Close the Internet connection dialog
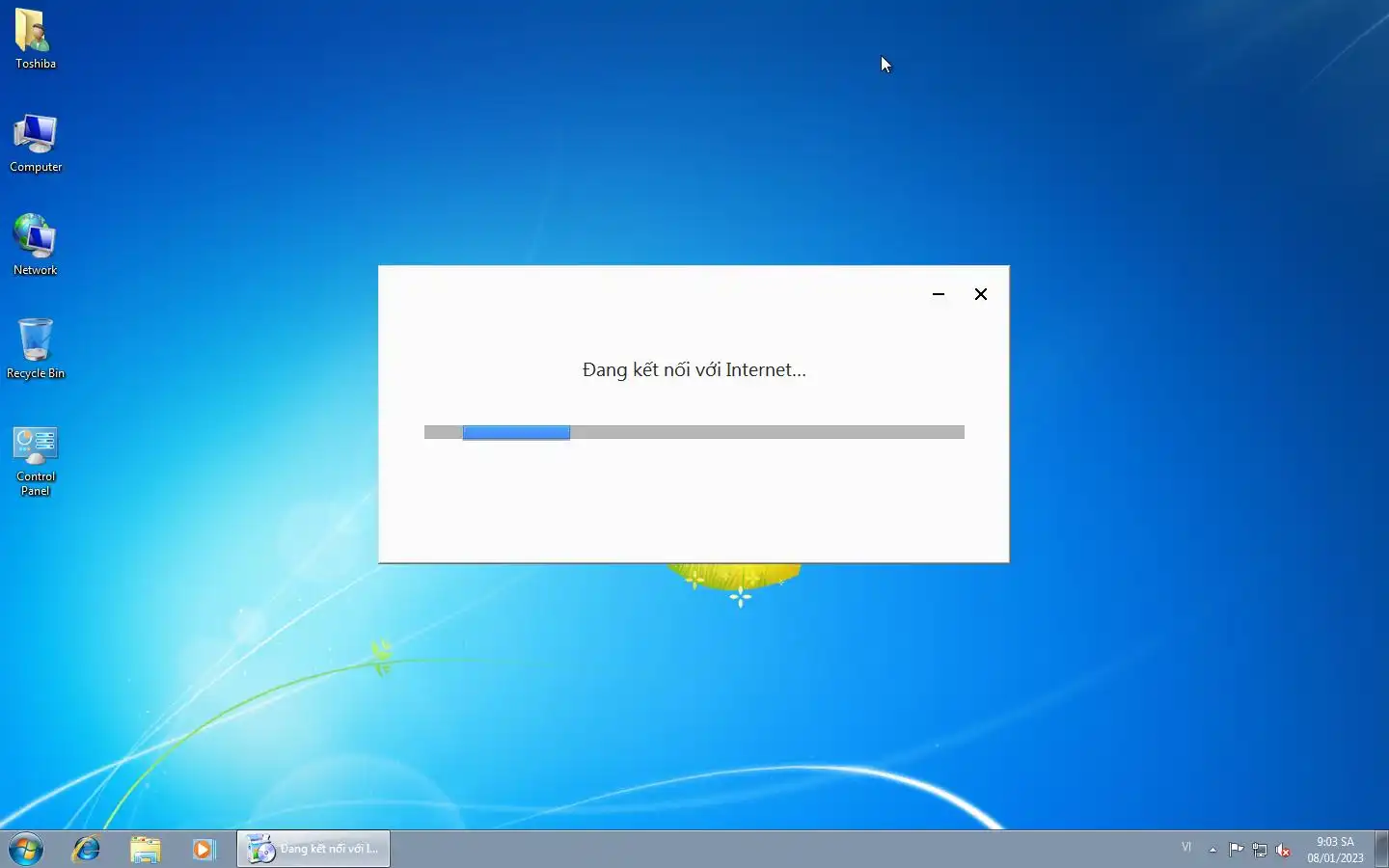 [981, 294]
